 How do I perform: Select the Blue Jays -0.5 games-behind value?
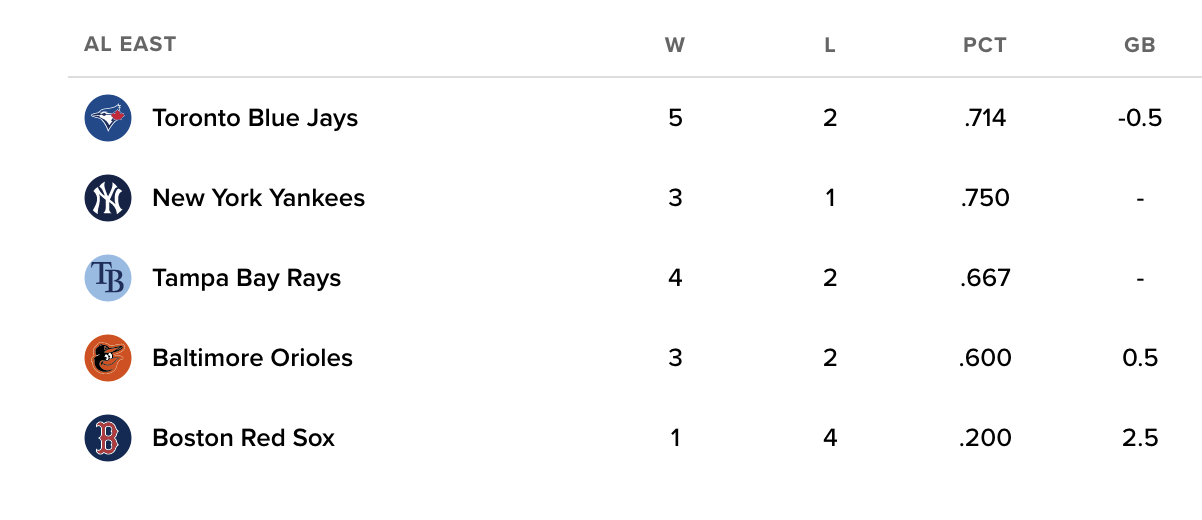[1140, 118]
